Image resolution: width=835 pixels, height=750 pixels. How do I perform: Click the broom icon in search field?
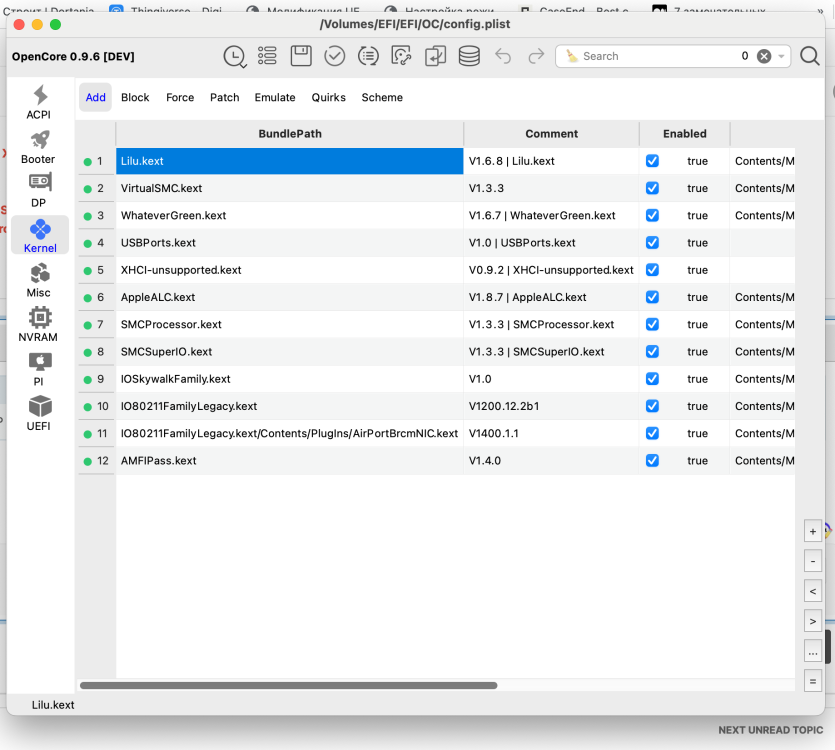[571, 56]
